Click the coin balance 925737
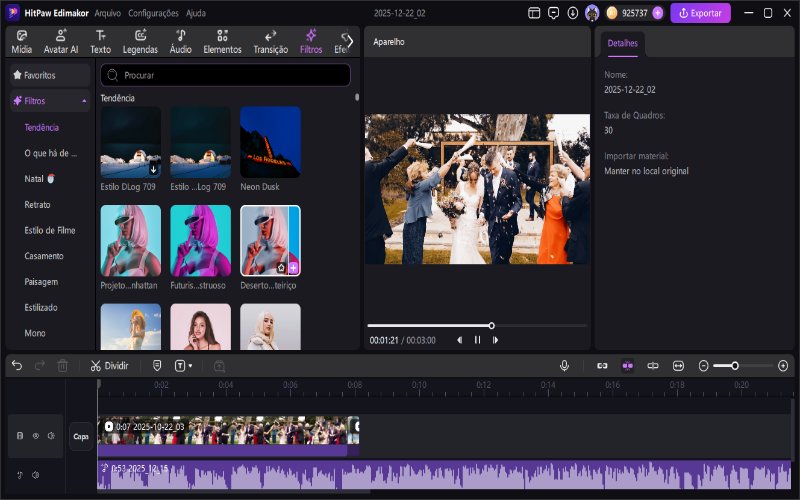This screenshot has width=800, height=500. (x=635, y=13)
